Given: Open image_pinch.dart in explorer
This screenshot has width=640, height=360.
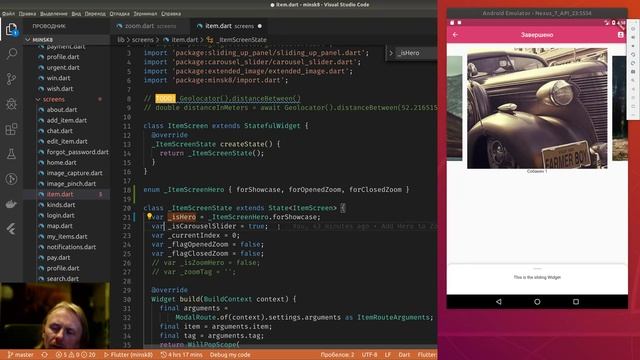Looking at the screenshot, I should tap(71, 184).
